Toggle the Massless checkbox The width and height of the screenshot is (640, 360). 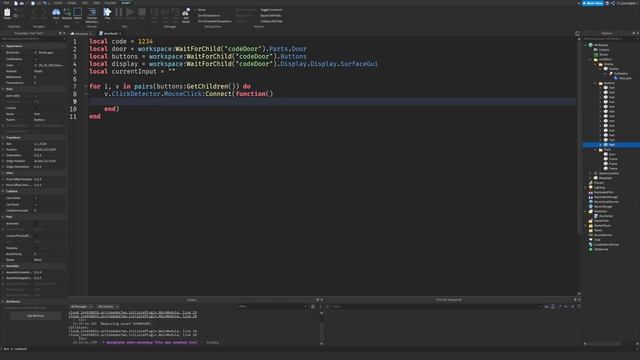tap(36, 248)
